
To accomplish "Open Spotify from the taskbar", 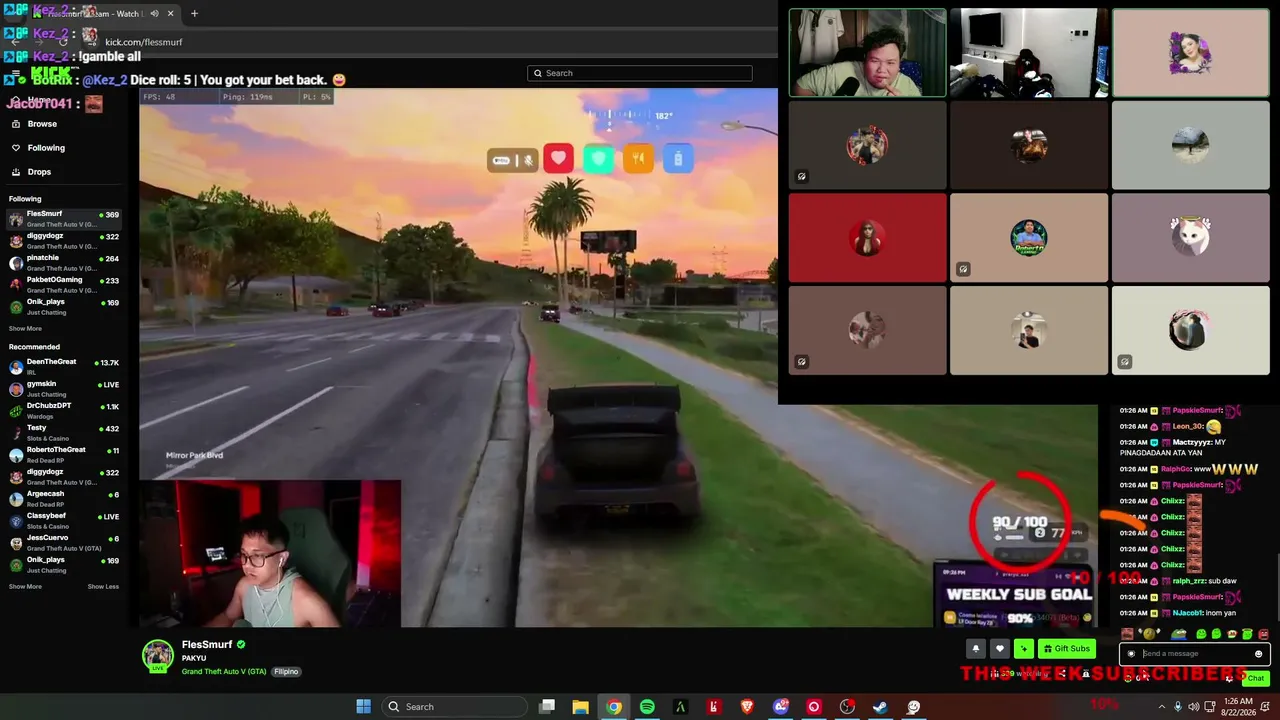I will 647,707.
